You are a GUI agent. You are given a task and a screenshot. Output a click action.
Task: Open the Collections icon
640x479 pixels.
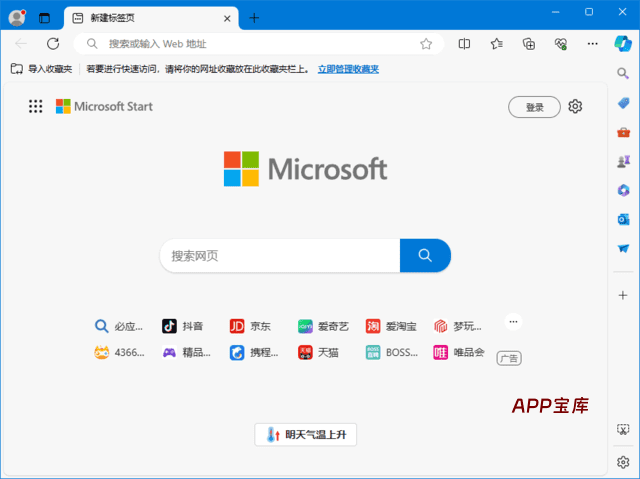[529, 44]
